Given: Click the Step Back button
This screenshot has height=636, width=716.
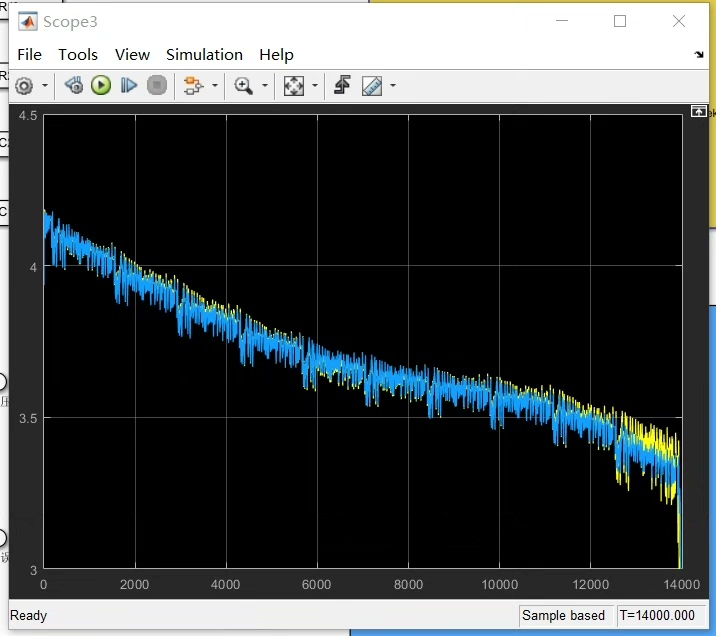Looking at the screenshot, I should (x=74, y=85).
